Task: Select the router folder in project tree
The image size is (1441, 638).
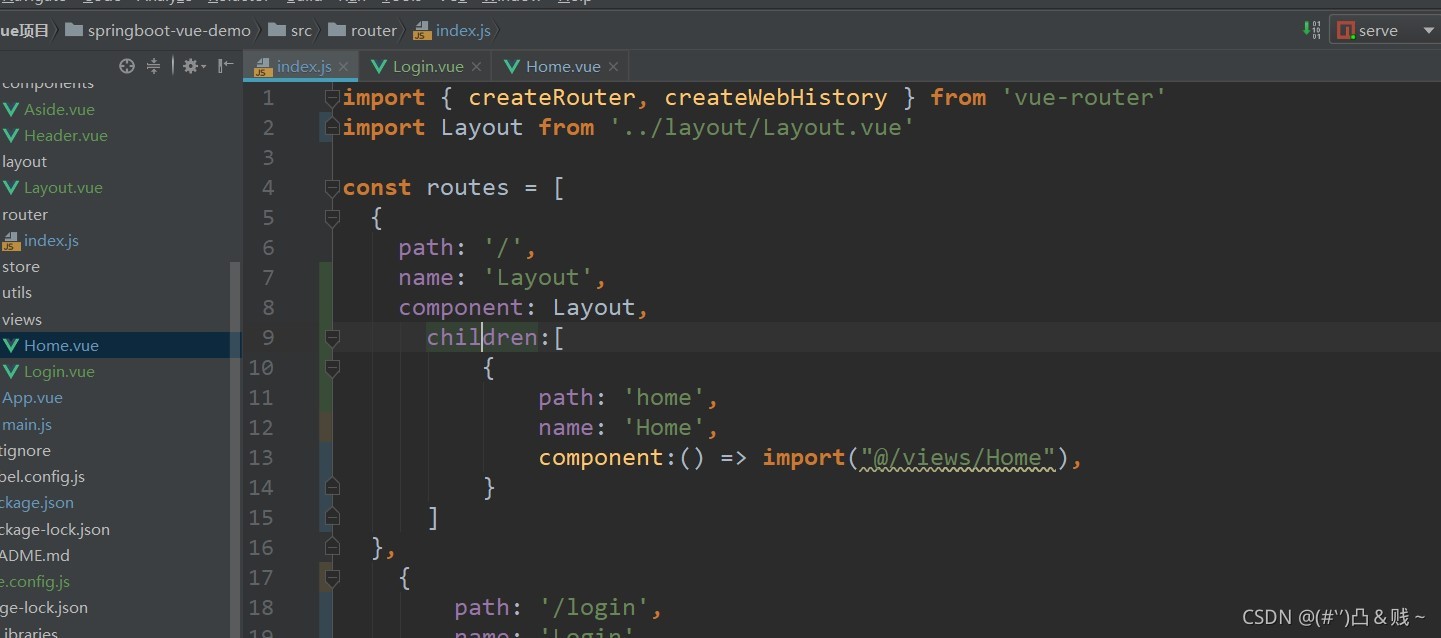Action: click(25, 214)
